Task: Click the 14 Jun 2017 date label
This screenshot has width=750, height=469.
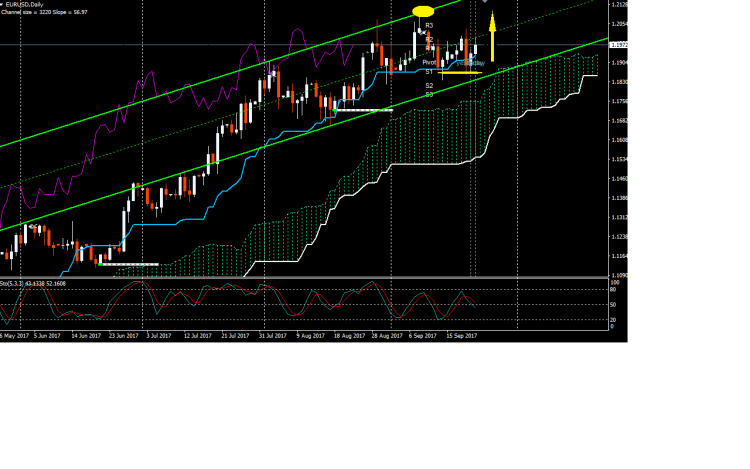Action: [86, 336]
